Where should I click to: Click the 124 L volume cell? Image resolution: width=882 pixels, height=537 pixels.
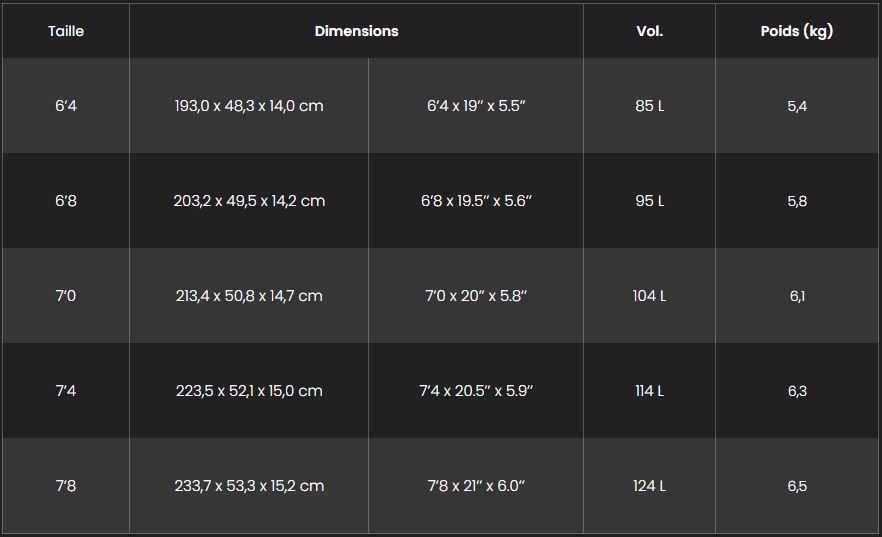[649, 486]
